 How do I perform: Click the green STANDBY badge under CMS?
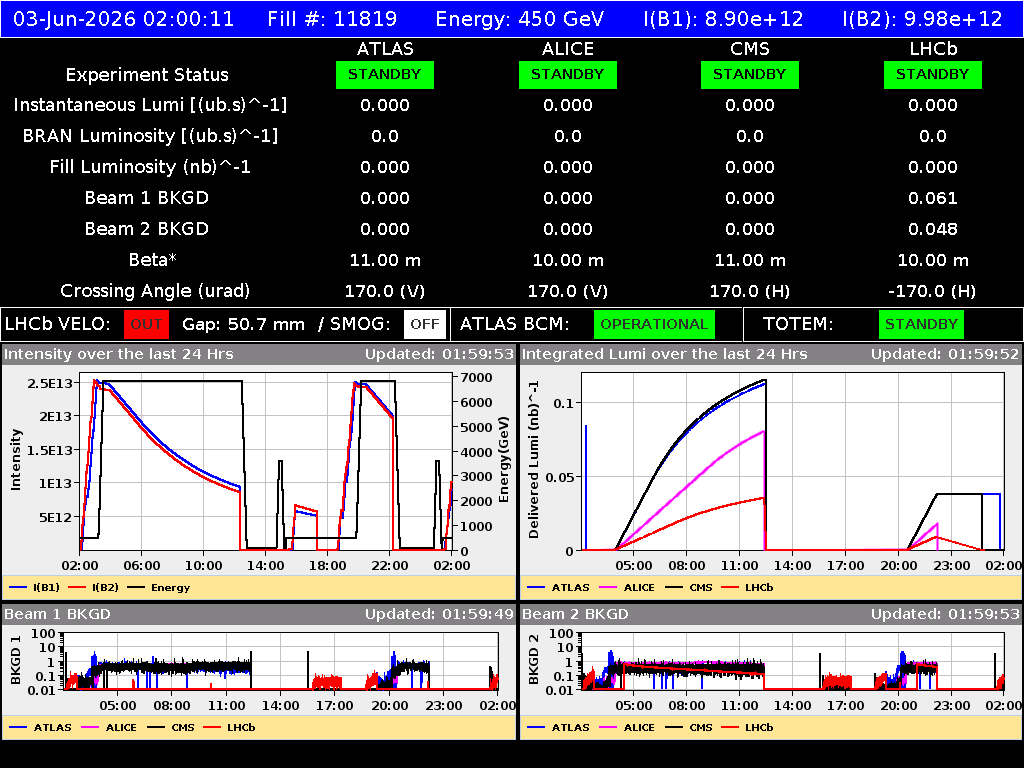pyautogui.click(x=750, y=74)
